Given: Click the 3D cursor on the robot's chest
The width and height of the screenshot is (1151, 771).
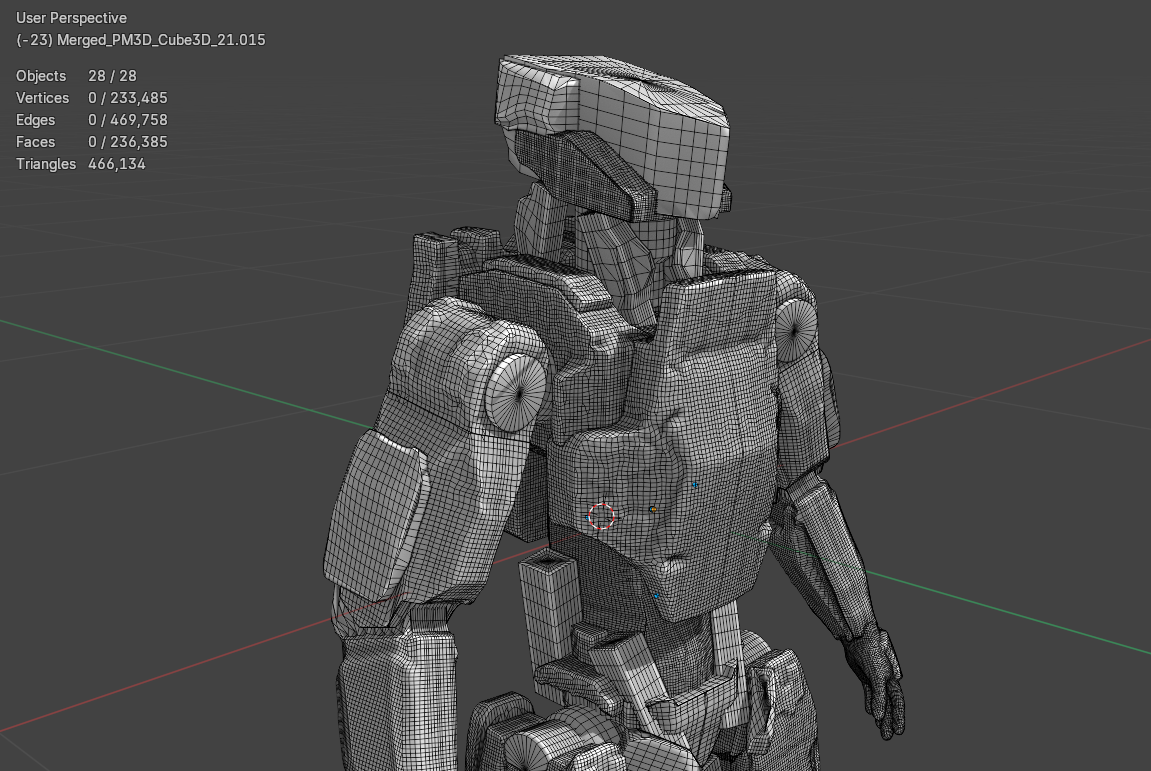Looking at the screenshot, I should click(600, 517).
